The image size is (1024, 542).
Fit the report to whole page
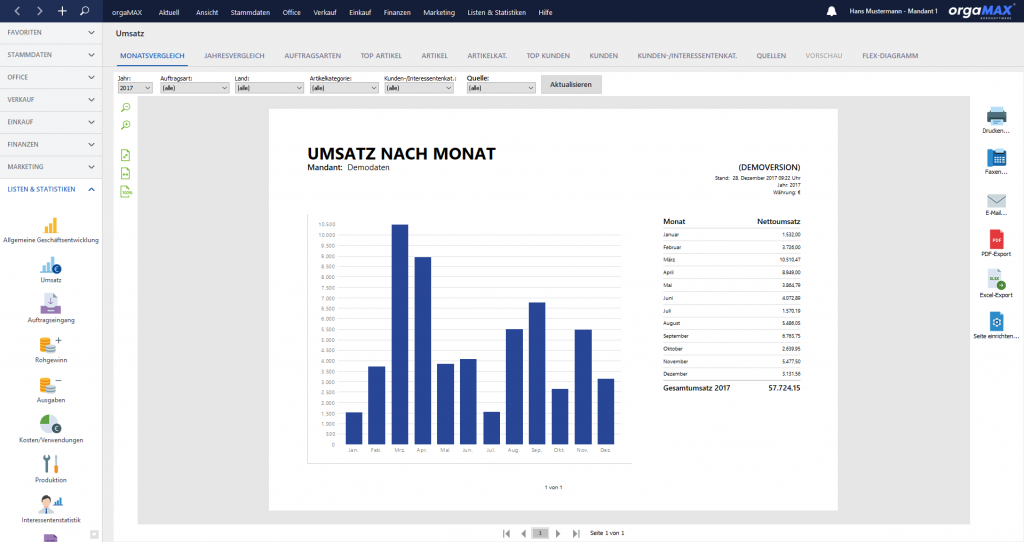[126, 155]
